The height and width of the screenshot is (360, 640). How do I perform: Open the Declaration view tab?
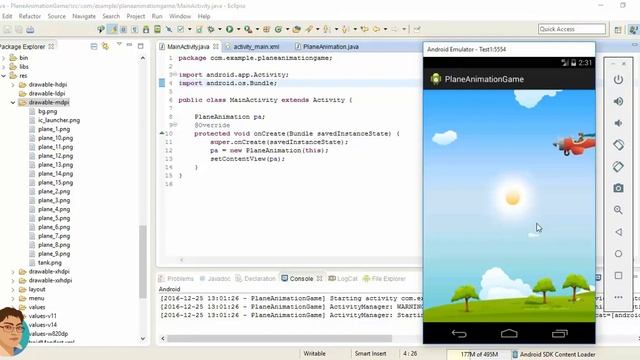point(256,278)
